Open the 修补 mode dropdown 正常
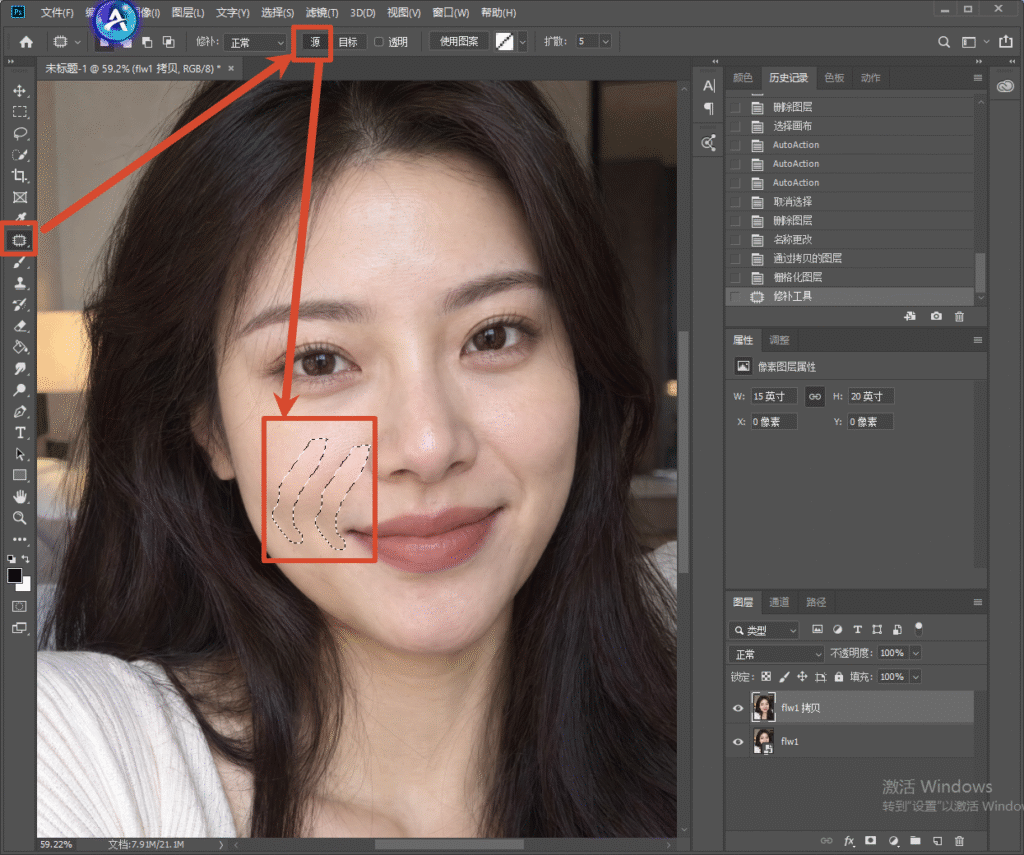This screenshot has height=855, width=1024. tap(255, 42)
